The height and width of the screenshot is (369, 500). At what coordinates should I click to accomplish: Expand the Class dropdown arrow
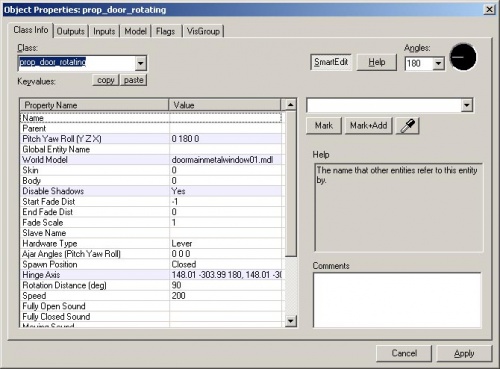[141, 63]
